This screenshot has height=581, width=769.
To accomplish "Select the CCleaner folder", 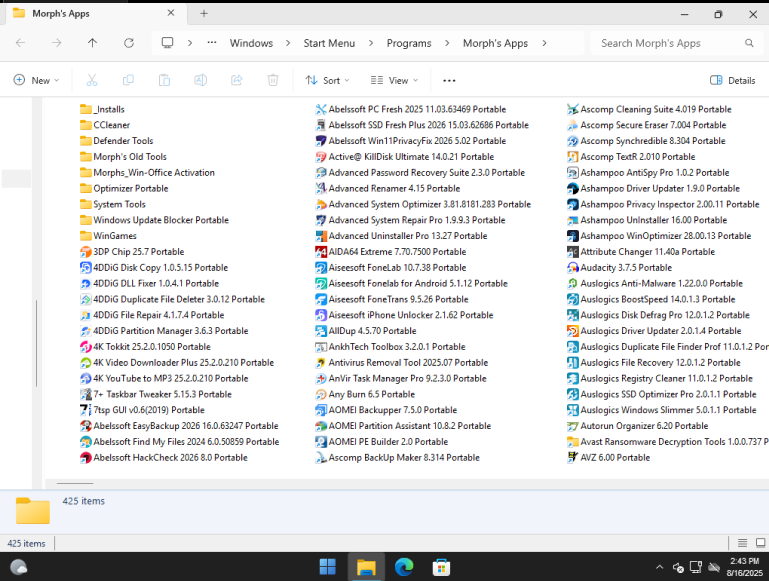I will pyautogui.click(x=105, y=125).
